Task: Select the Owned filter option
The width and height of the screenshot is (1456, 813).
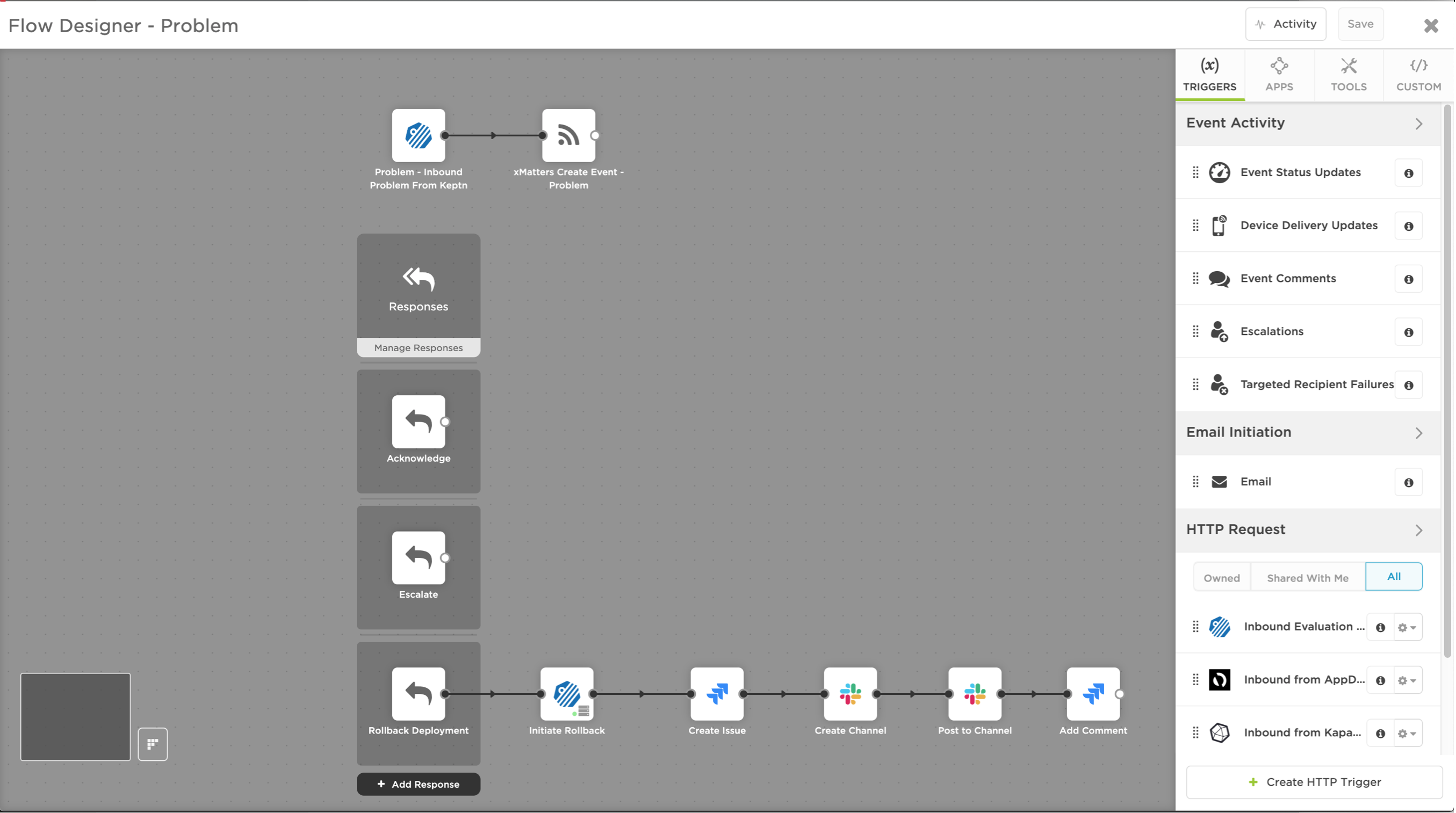Action: [1221, 577]
